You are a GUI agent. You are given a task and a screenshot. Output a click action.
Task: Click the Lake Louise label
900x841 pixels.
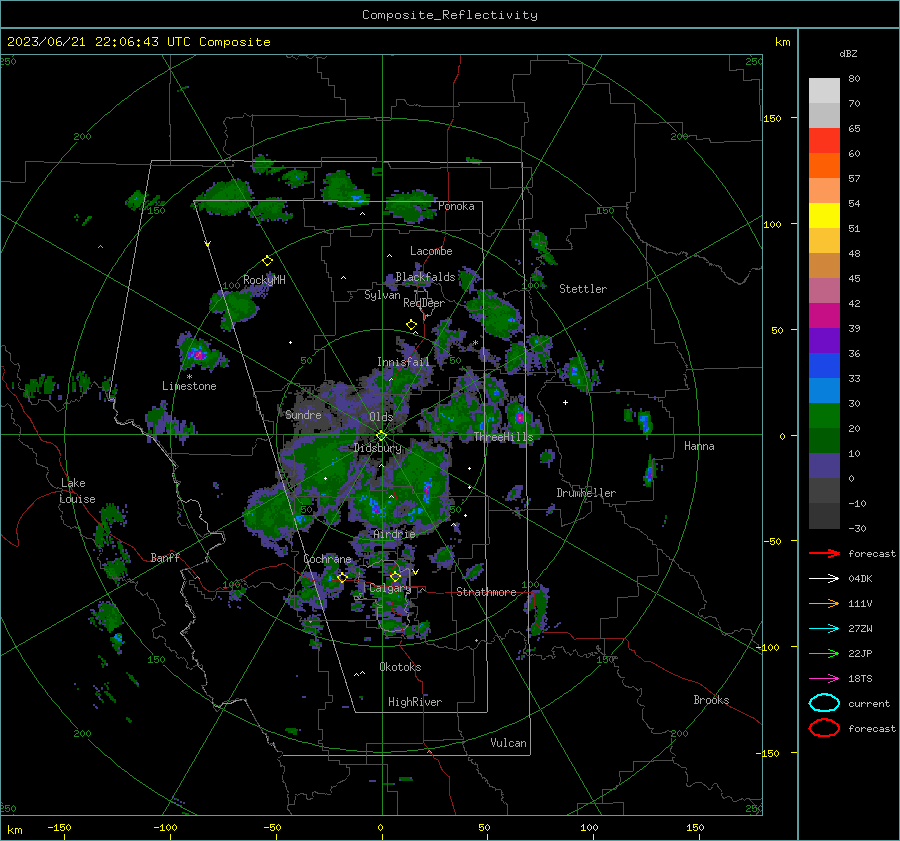tap(77, 491)
